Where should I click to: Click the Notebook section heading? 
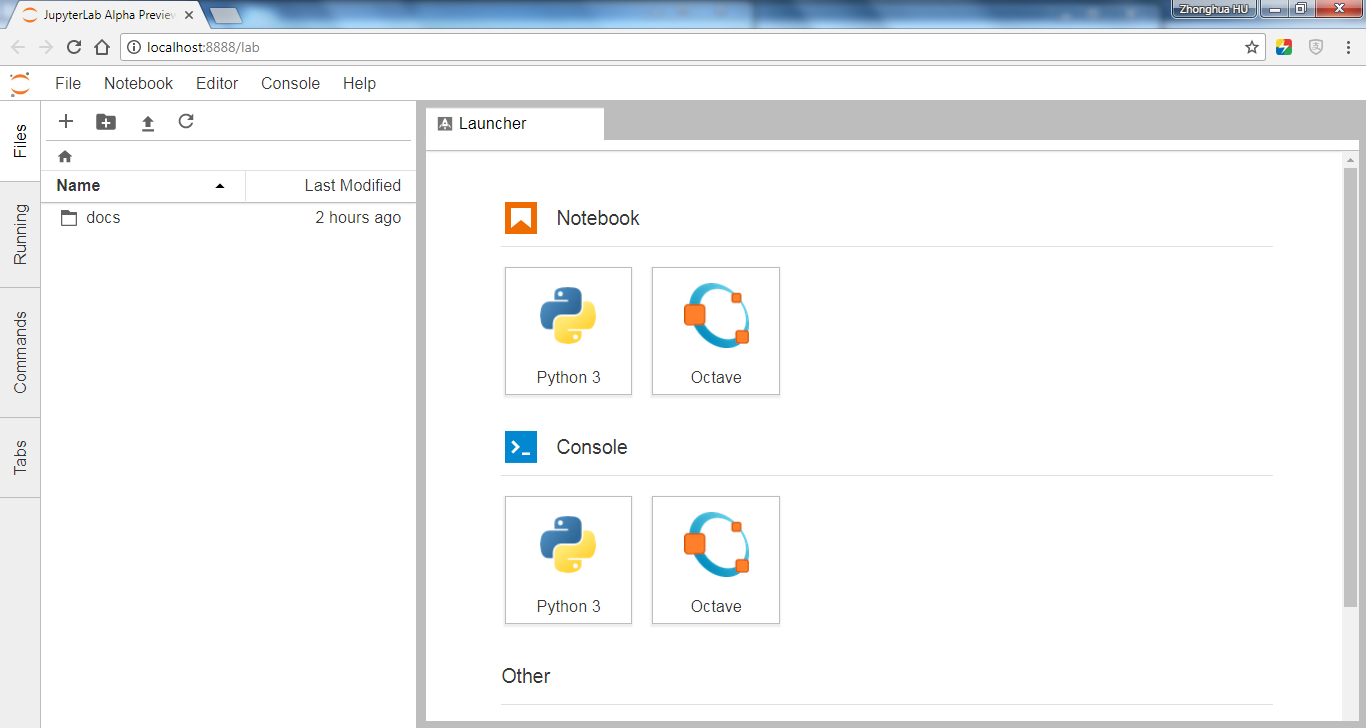(598, 218)
